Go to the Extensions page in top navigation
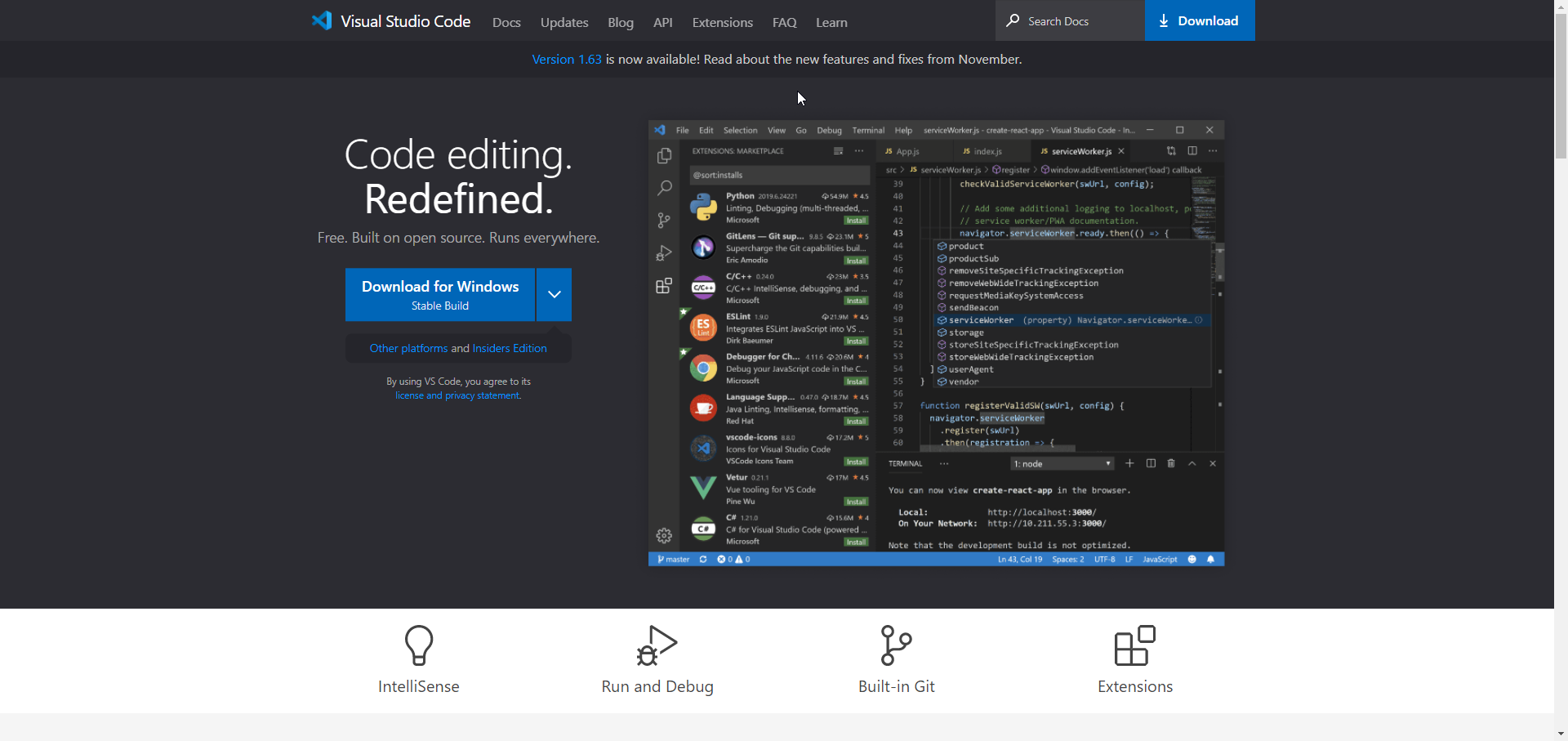 722,23
